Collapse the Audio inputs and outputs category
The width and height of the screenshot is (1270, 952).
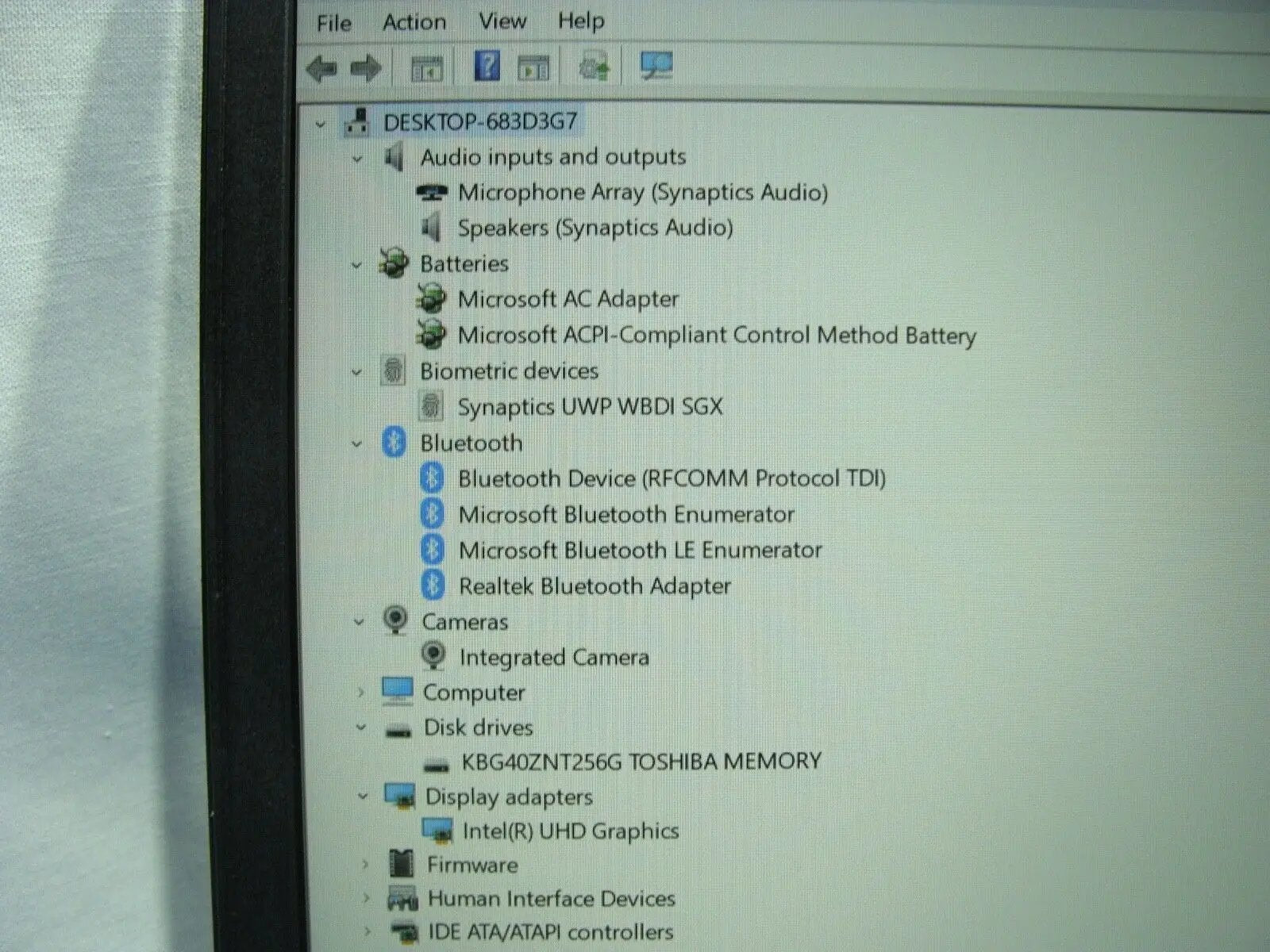pyautogui.click(x=357, y=159)
